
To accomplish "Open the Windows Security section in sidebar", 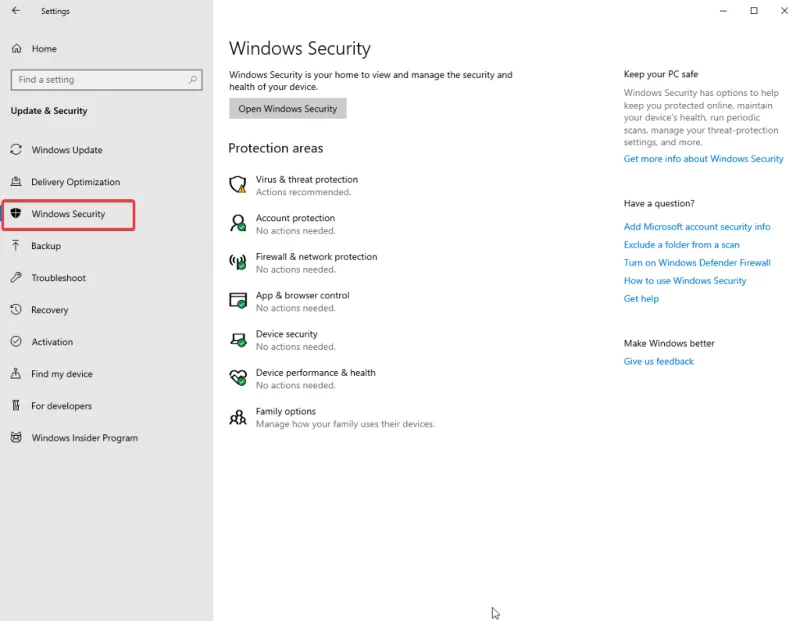I will pyautogui.click(x=69, y=214).
